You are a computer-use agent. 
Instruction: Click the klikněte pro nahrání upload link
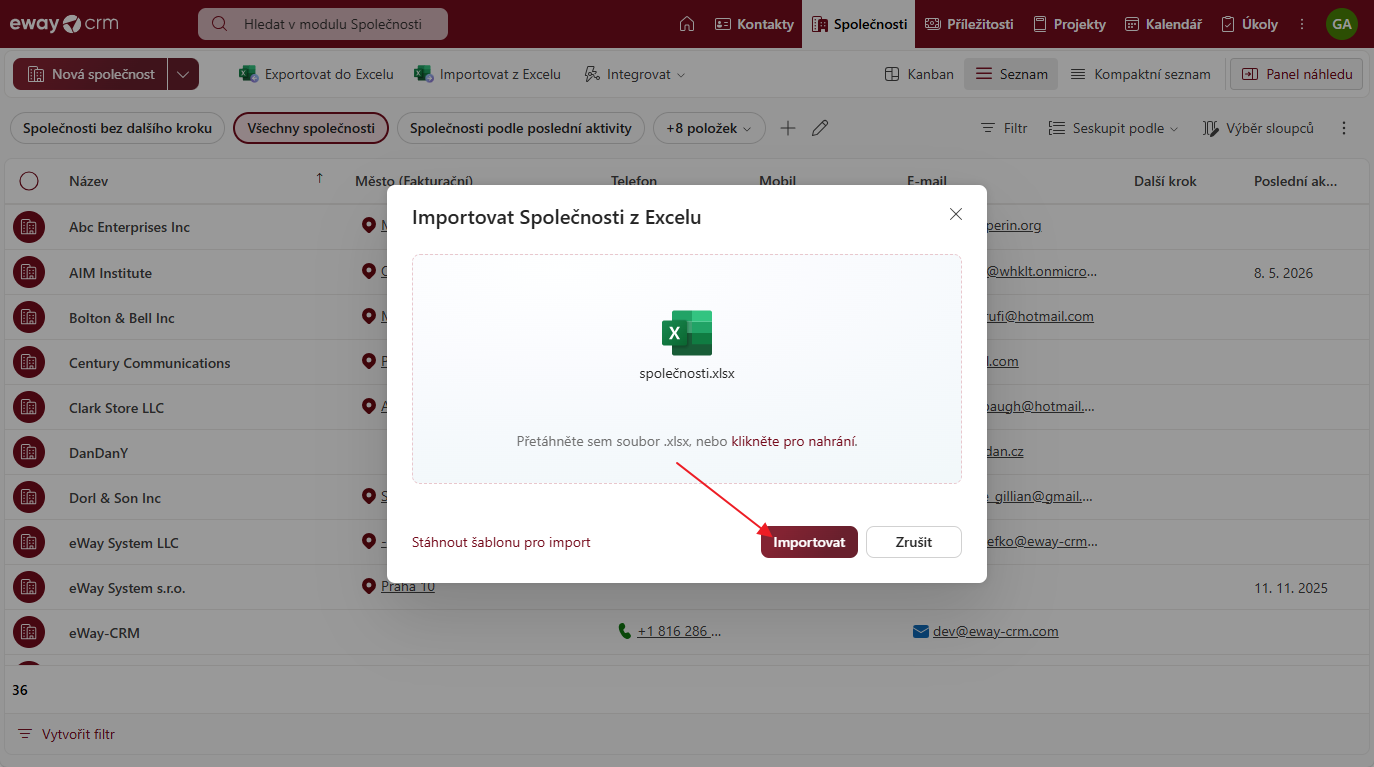[794, 440]
